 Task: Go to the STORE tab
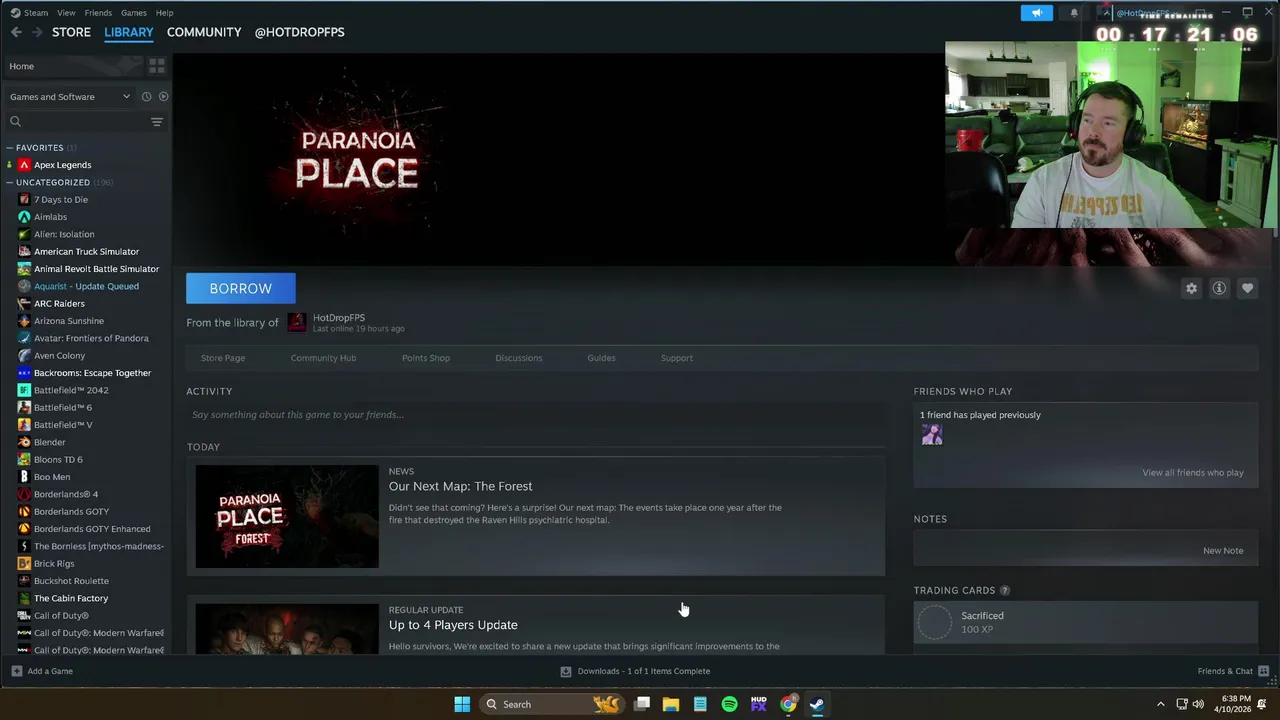71,32
